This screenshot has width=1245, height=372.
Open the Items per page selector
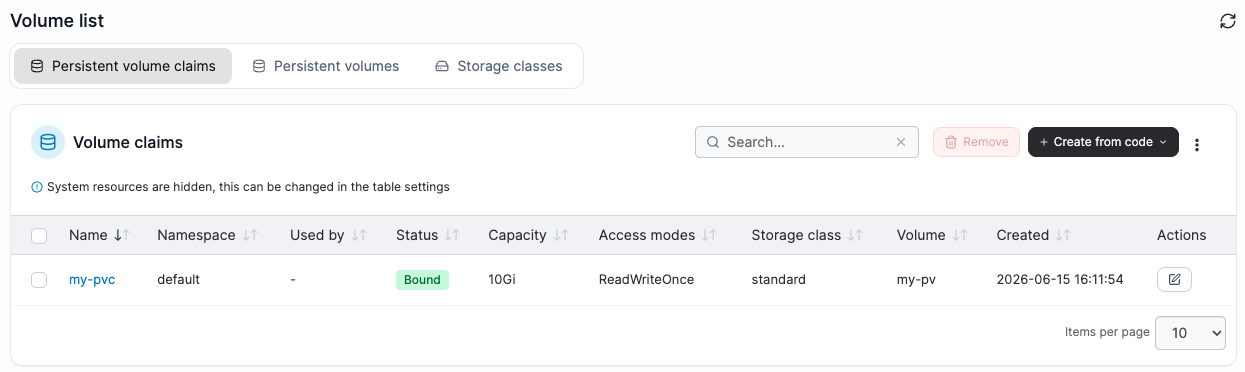tap(1190, 333)
